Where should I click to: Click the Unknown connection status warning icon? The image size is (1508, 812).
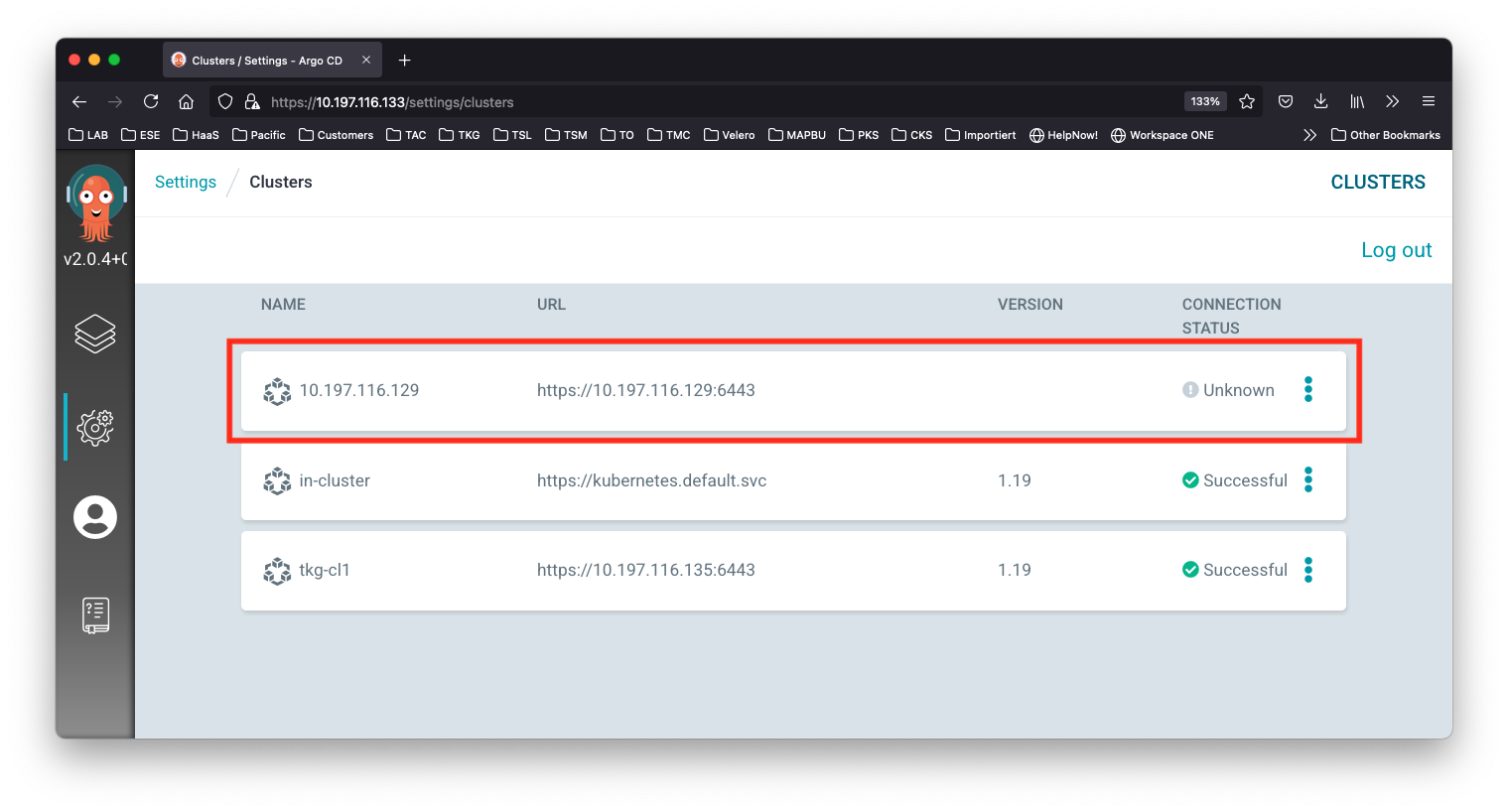tap(1190, 390)
